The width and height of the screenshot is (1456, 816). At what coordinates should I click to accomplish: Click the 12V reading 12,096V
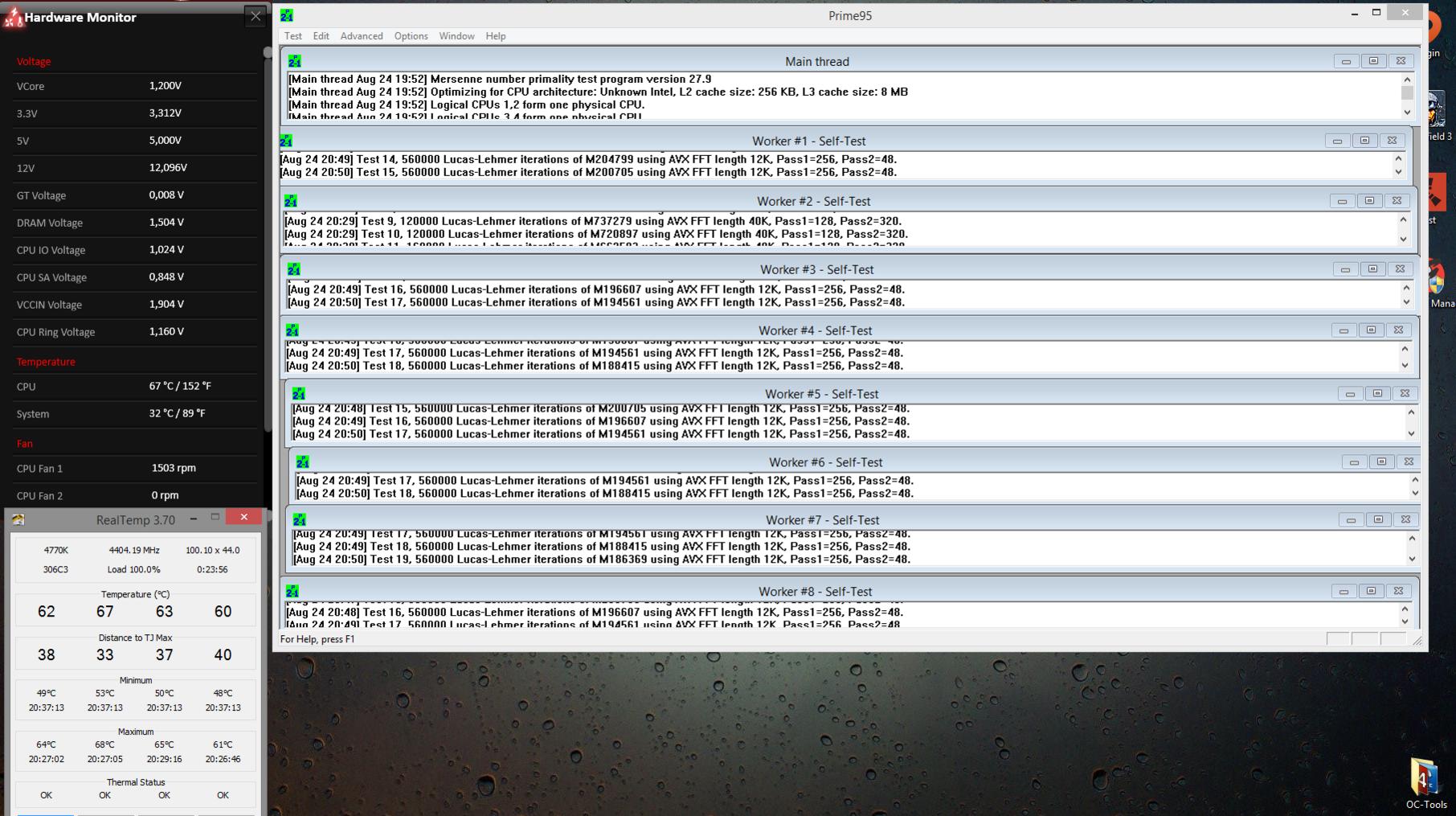point(168,168)
